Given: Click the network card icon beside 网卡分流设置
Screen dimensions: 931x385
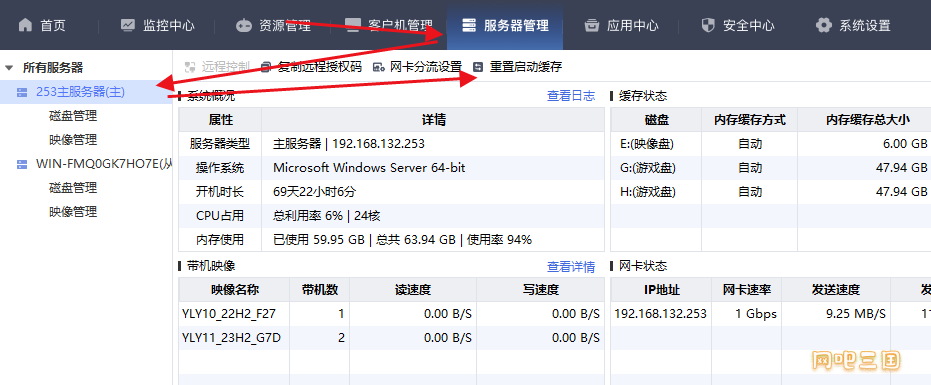Looking at the screenshot, I should tap(378, 67).
